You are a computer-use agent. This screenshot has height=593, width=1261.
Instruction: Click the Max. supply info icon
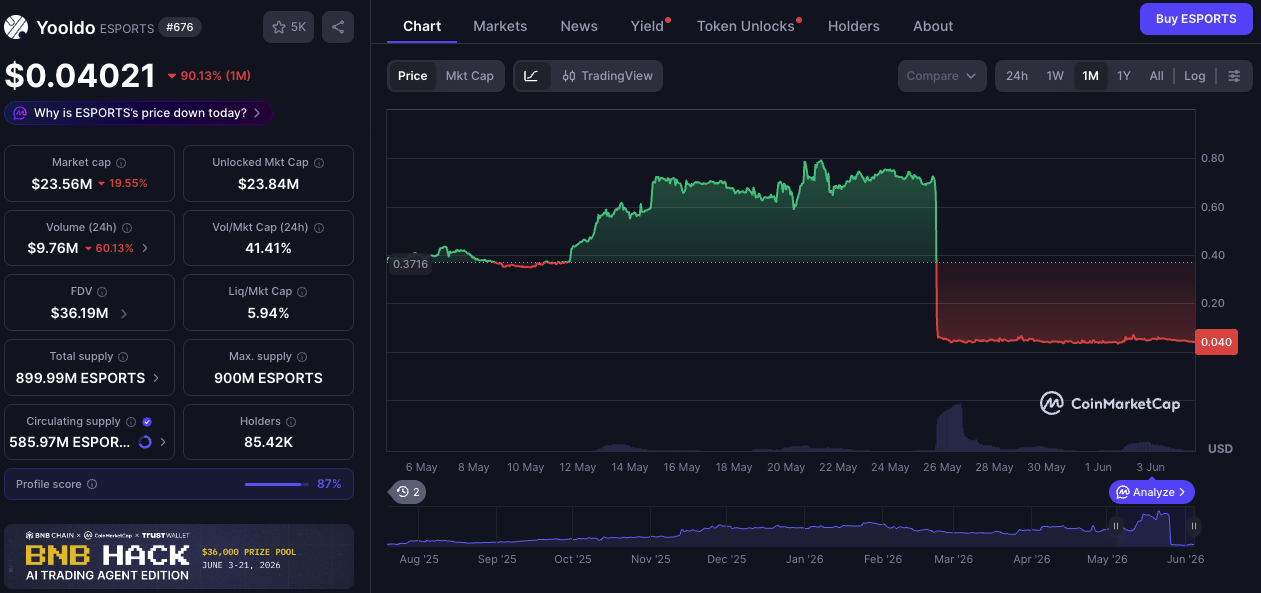302,356
